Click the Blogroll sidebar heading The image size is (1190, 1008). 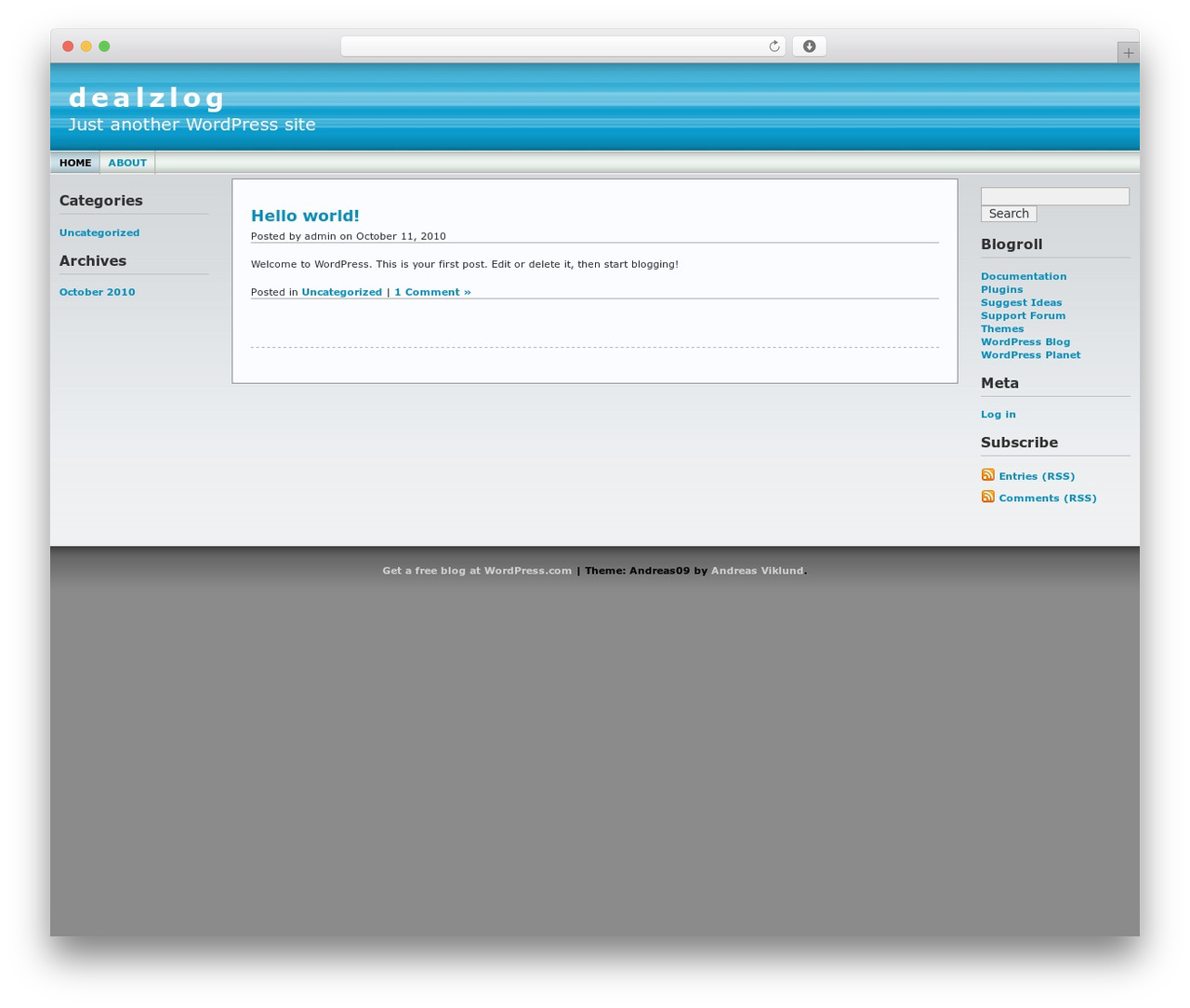click(x=1011, y=245)
